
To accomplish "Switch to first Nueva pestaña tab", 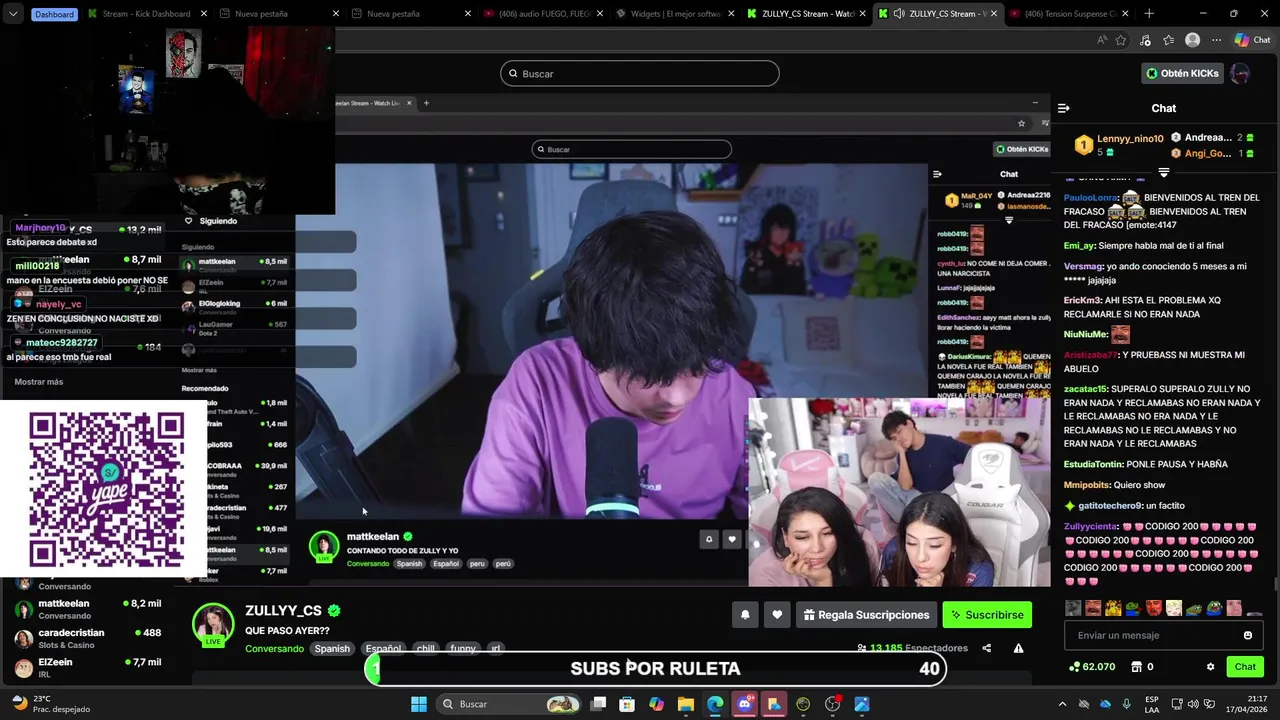I will point(271,14).
